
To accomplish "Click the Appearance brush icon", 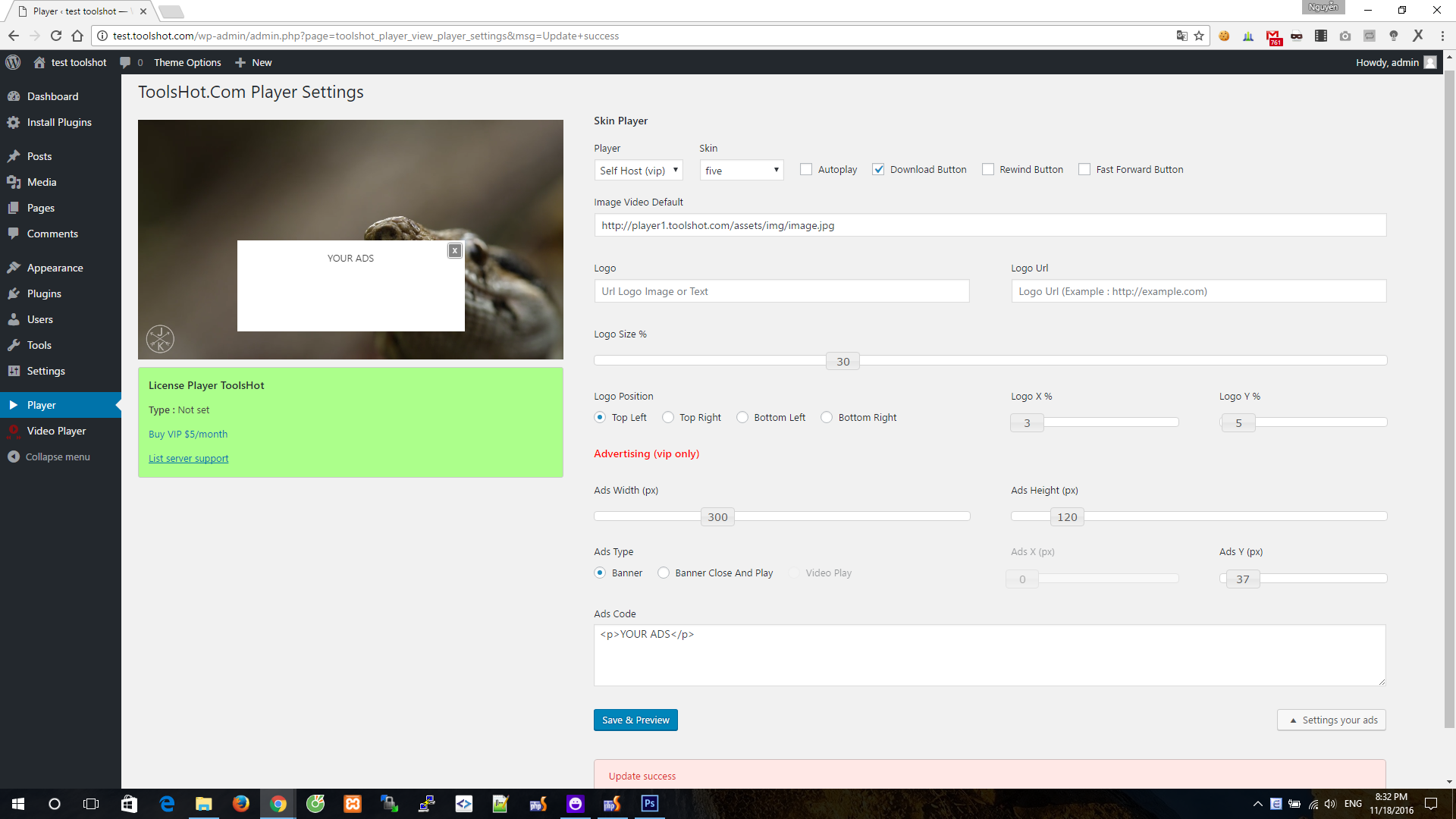I will [14, 268].
